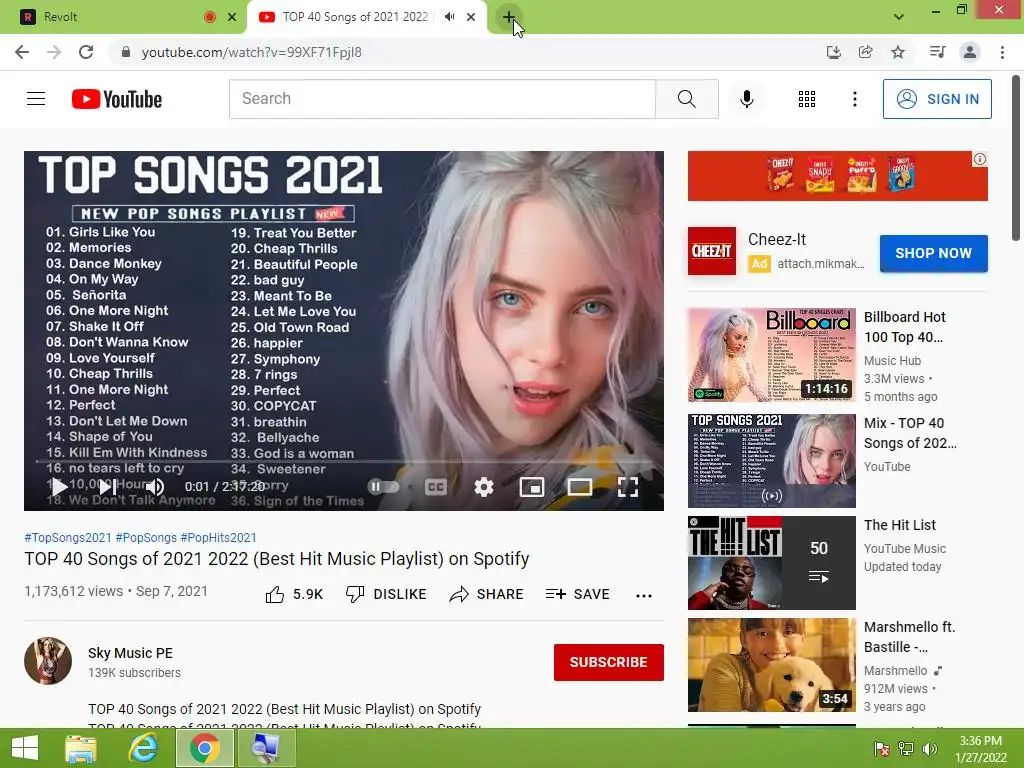Screen dimensions: 1024x768
Task: Open Mix - TOP 40 Songs thumbnail
Action: (x=771, y=460)
